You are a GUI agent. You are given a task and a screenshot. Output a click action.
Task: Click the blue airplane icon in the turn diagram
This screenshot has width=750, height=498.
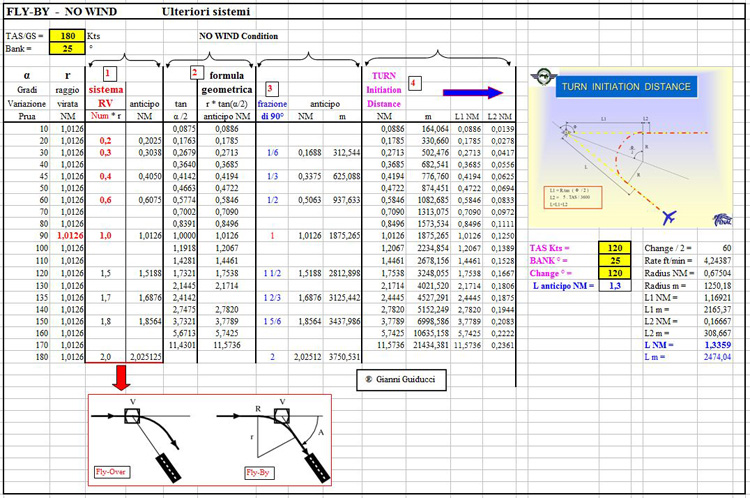coord(669,217)
